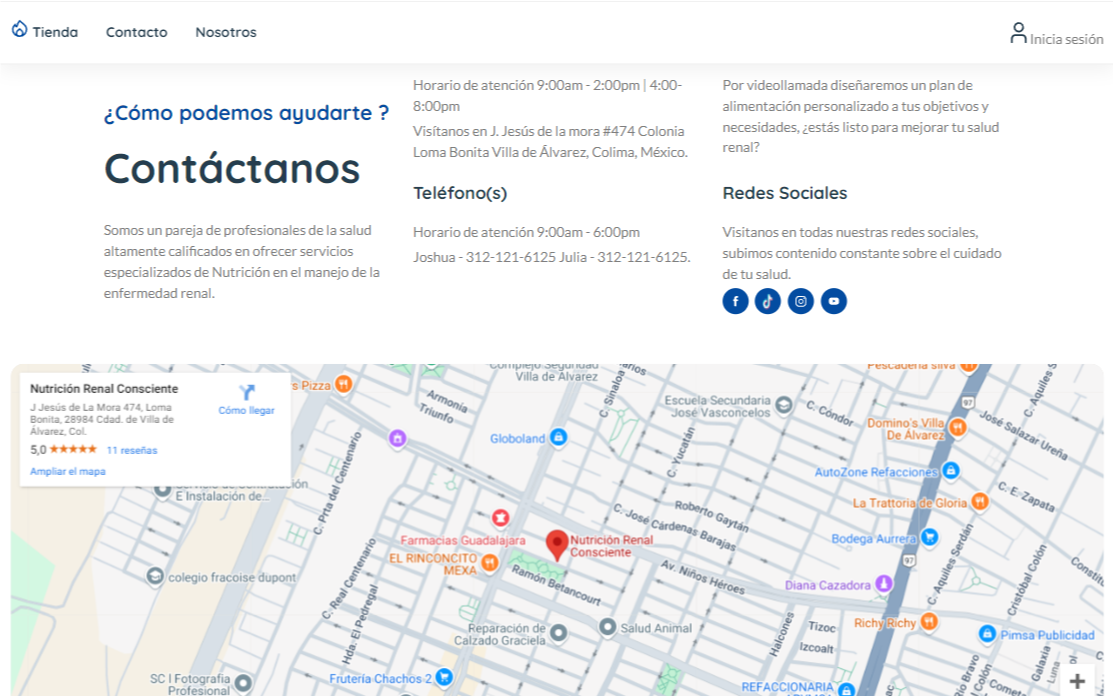Viewport: 1113px width, 696px height.
Task: Open the Instagram social icon
Action: [801, 302]
